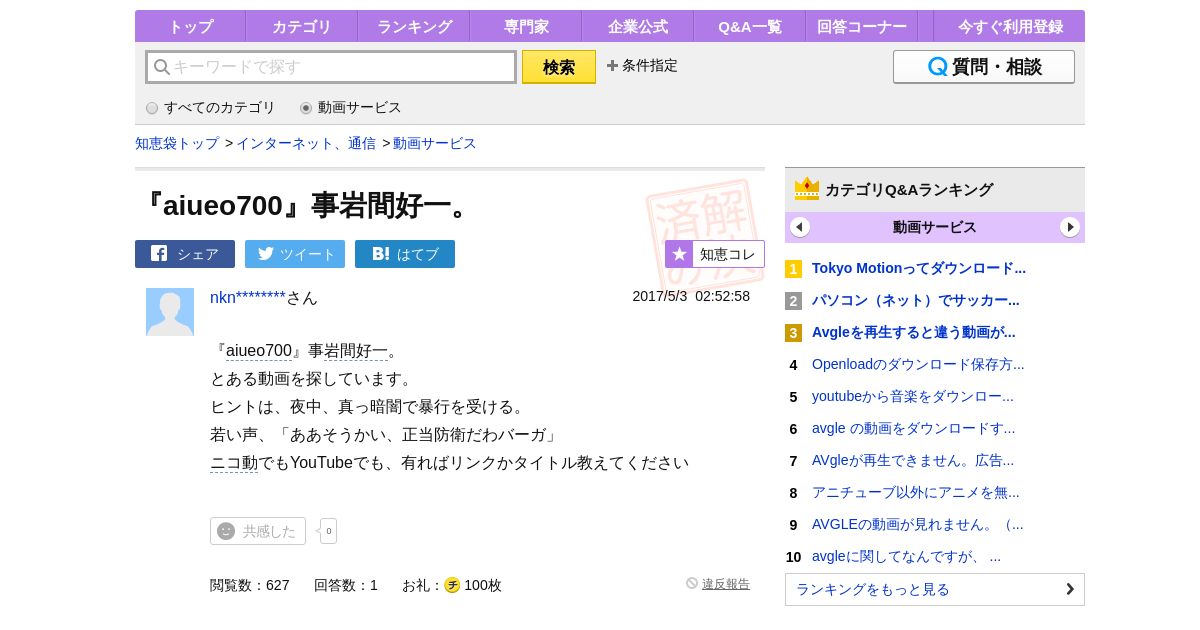Screen dimensions: 1200x630
Task: Go to 知恵袋トップ breadcrumb
Action: 177,143
